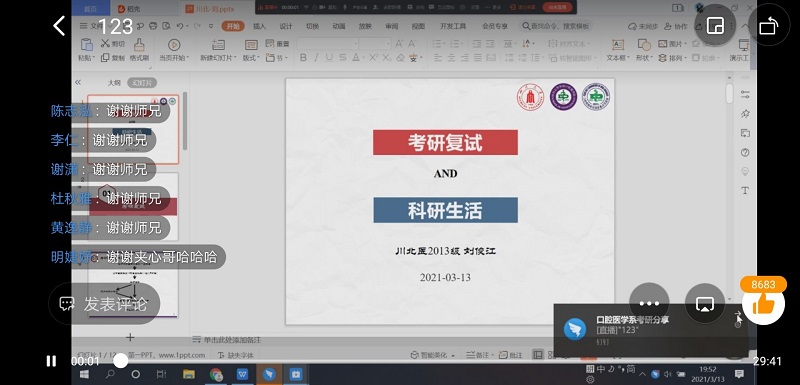Screen dimensions: 800x385
Task: Open the 排列 arrange dropdown
Action: (671, 58)
